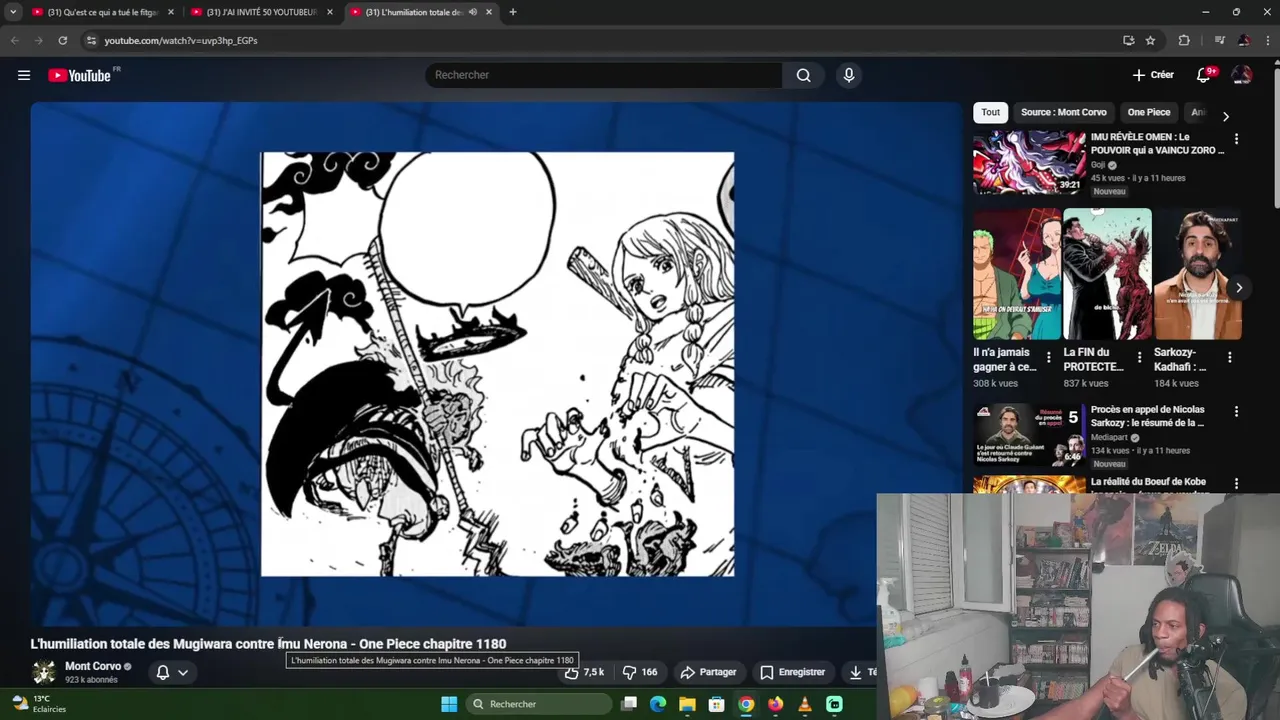This screenshot has width=1280, height=720.
Task: Open the Windows Start menu
Action: coord(449,704)
